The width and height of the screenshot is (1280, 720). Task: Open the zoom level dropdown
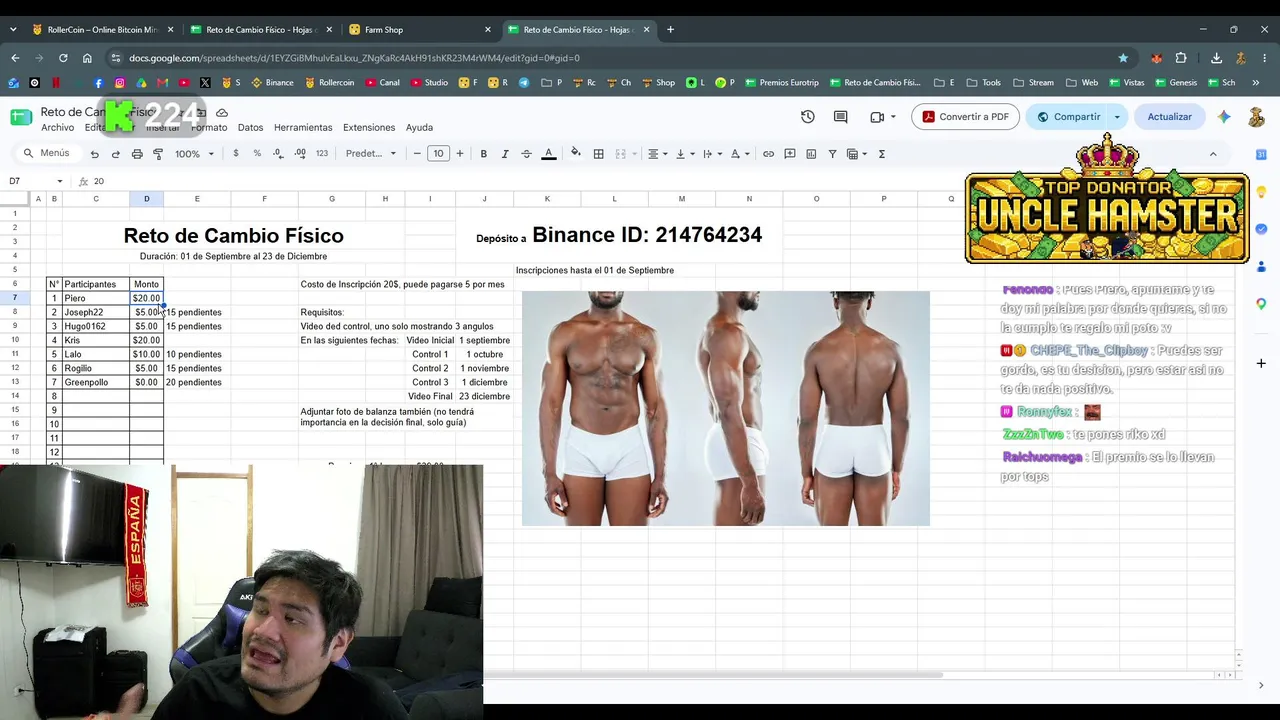[195, 154]
